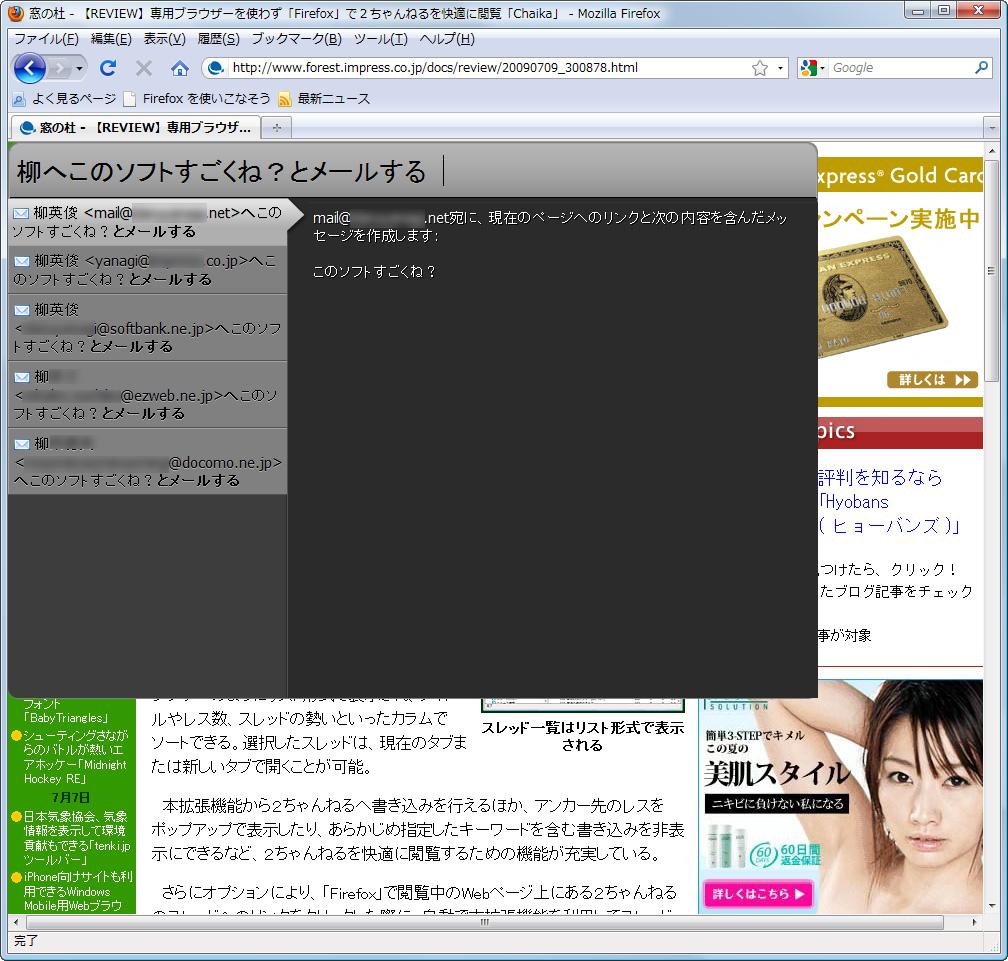Open Firefox を使いこなそう bookmark
Image resolution: width=1008 pixels, height=961 pixels.
pos(197,99)
